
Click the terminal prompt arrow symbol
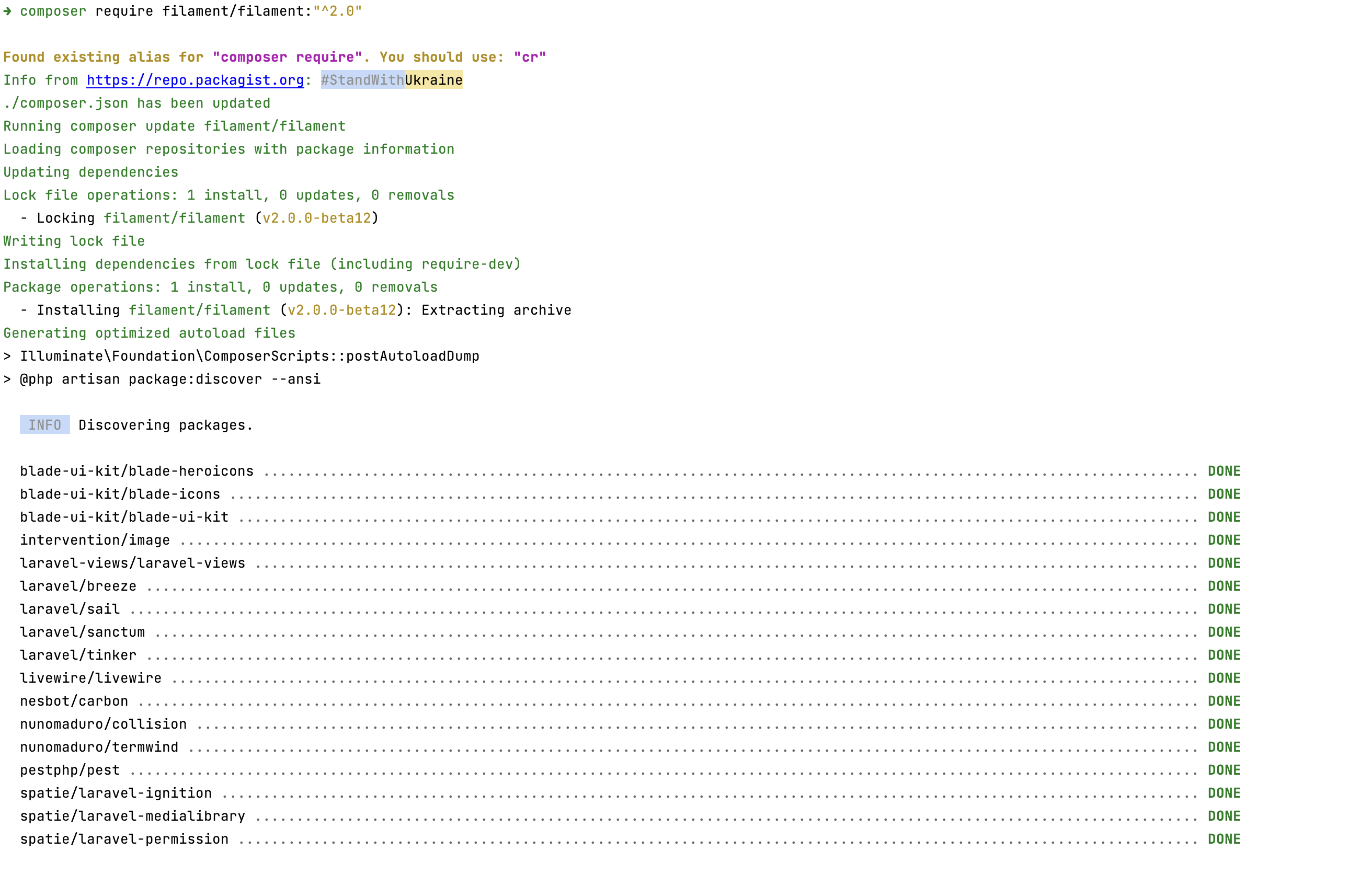(x=8, y=10)
